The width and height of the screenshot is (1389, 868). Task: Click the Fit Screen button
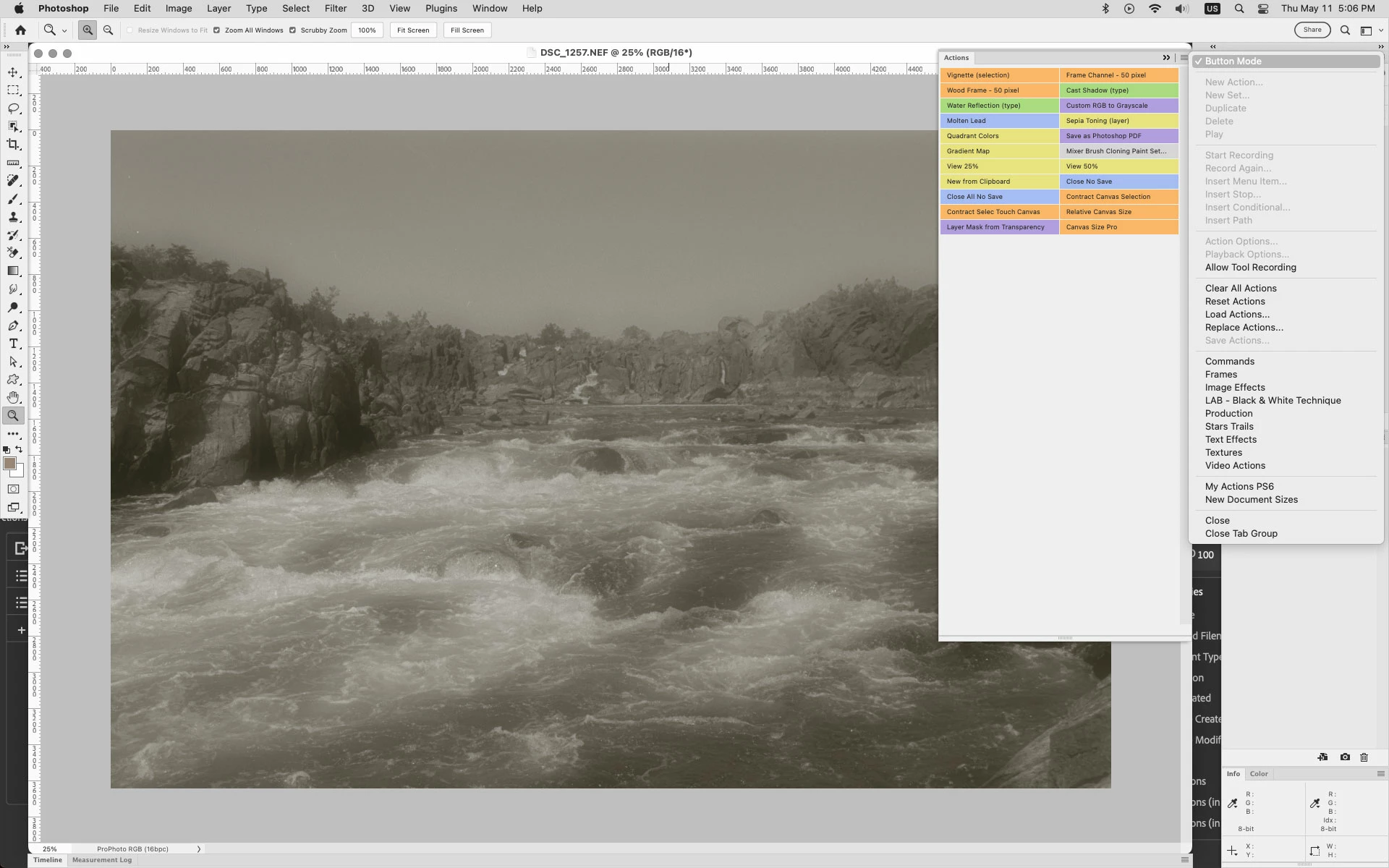click(413, 30)
